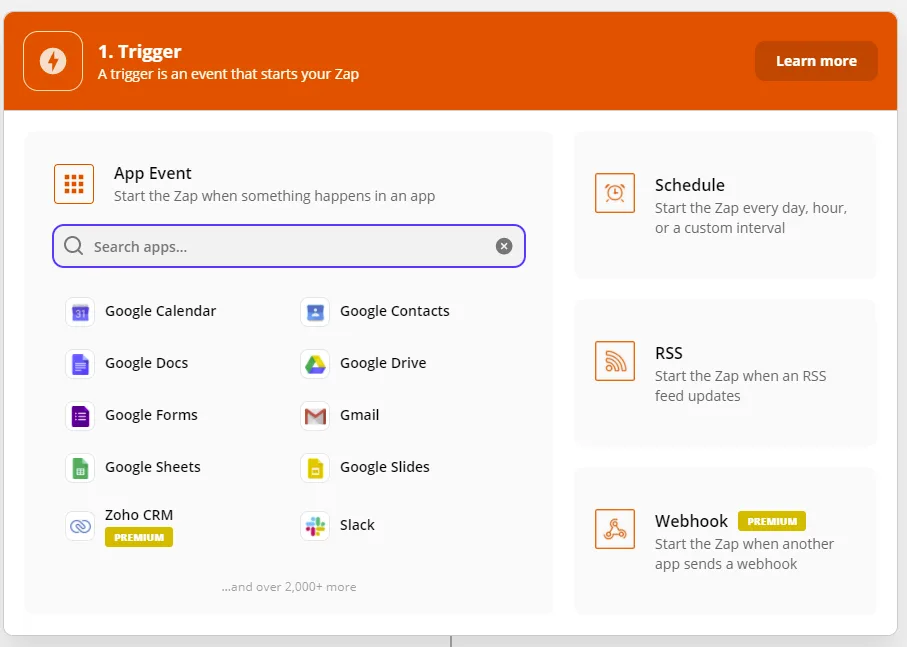
Task: Click the Gmail envelope icon
Action: tap(315, 416)
